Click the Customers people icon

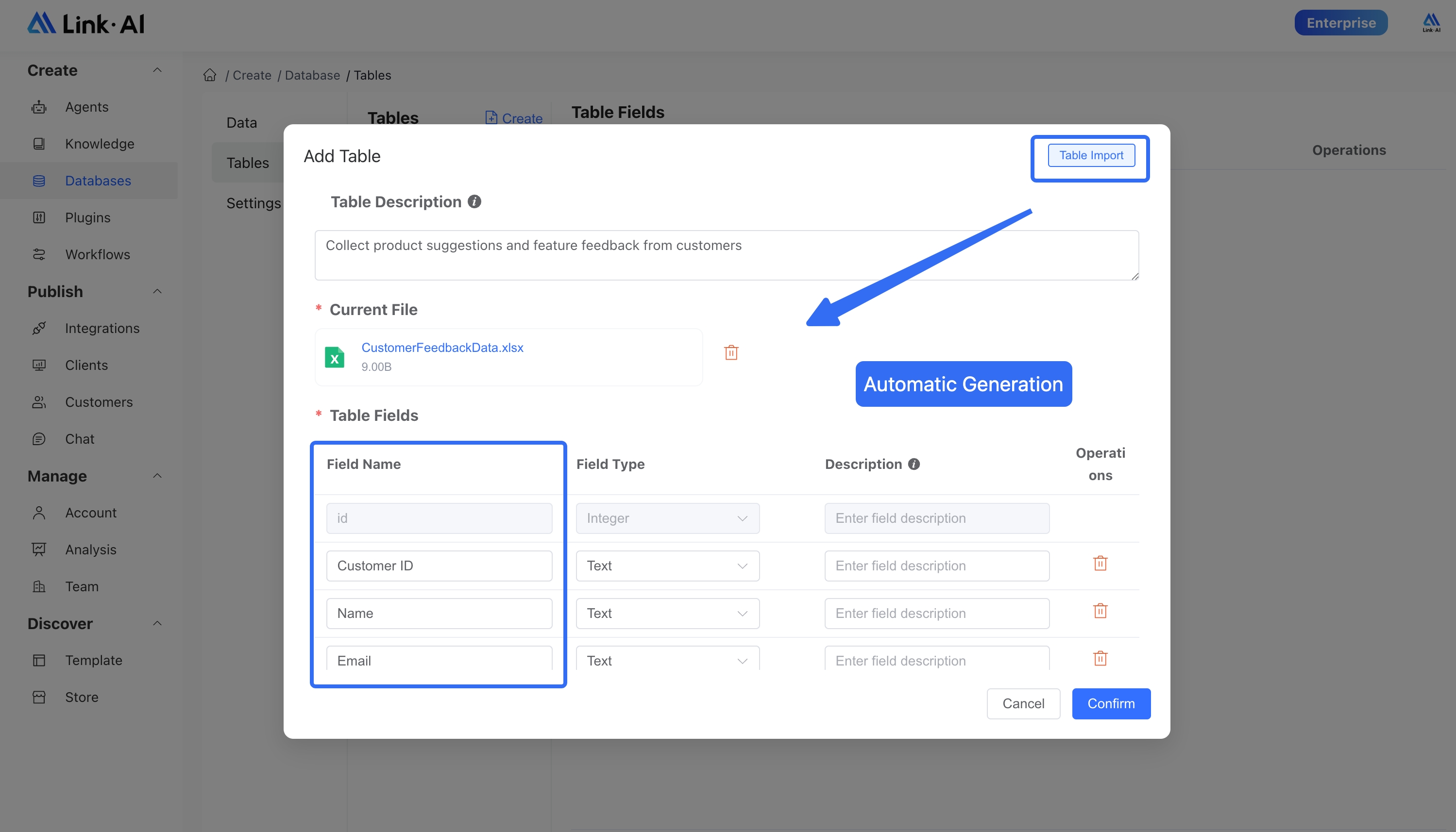point(39,402)
